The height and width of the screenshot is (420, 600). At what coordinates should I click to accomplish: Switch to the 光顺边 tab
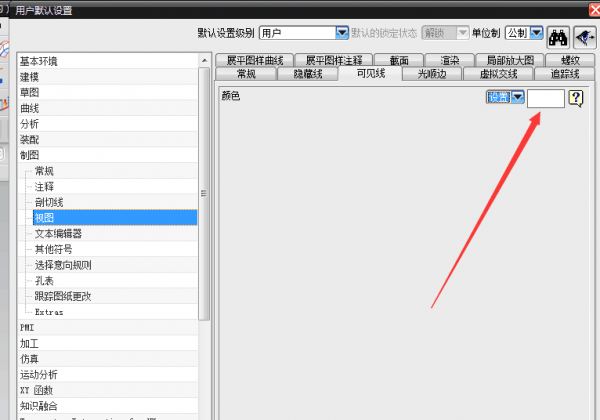pyautogui.click(x=432, y=73)
